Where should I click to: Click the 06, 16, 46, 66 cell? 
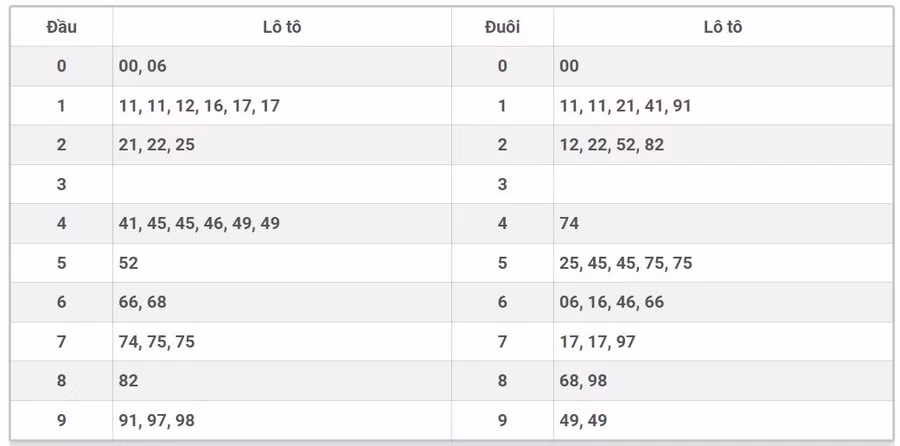pyautogui.click(x=611, y=302)
